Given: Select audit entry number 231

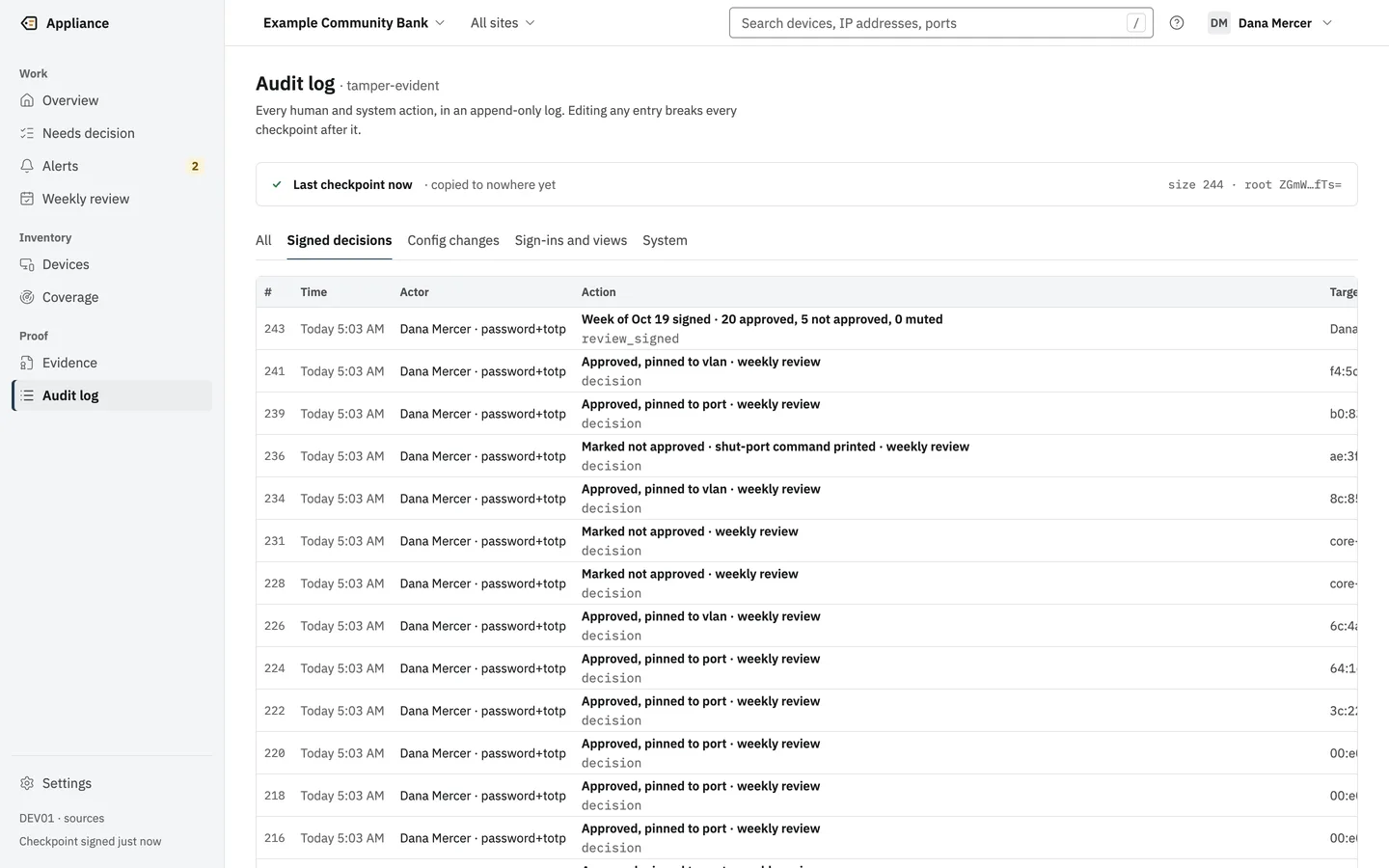Looking at the screenshot, I should 806,541.
